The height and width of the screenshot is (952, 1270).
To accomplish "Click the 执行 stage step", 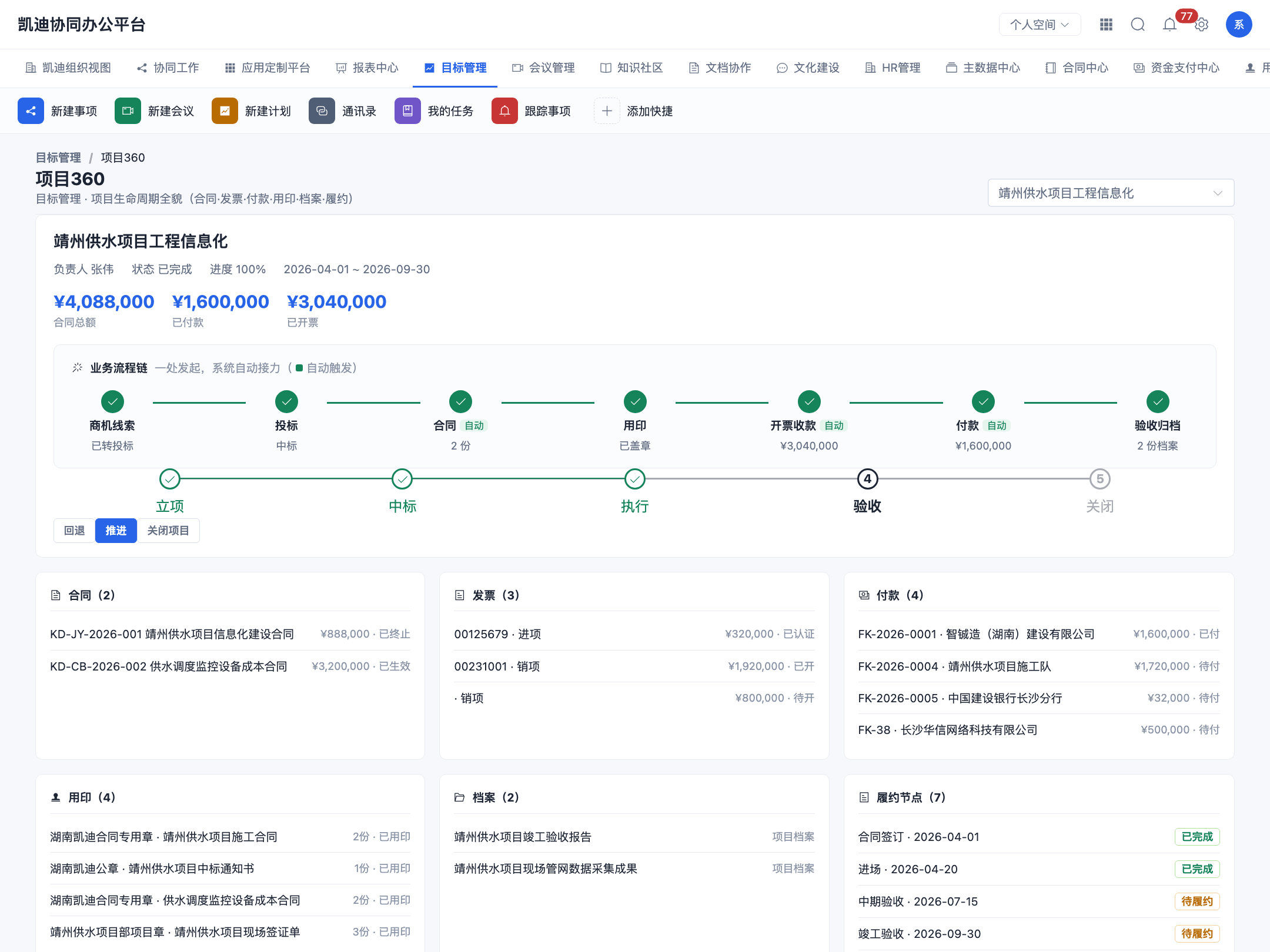I will [635, 491].
